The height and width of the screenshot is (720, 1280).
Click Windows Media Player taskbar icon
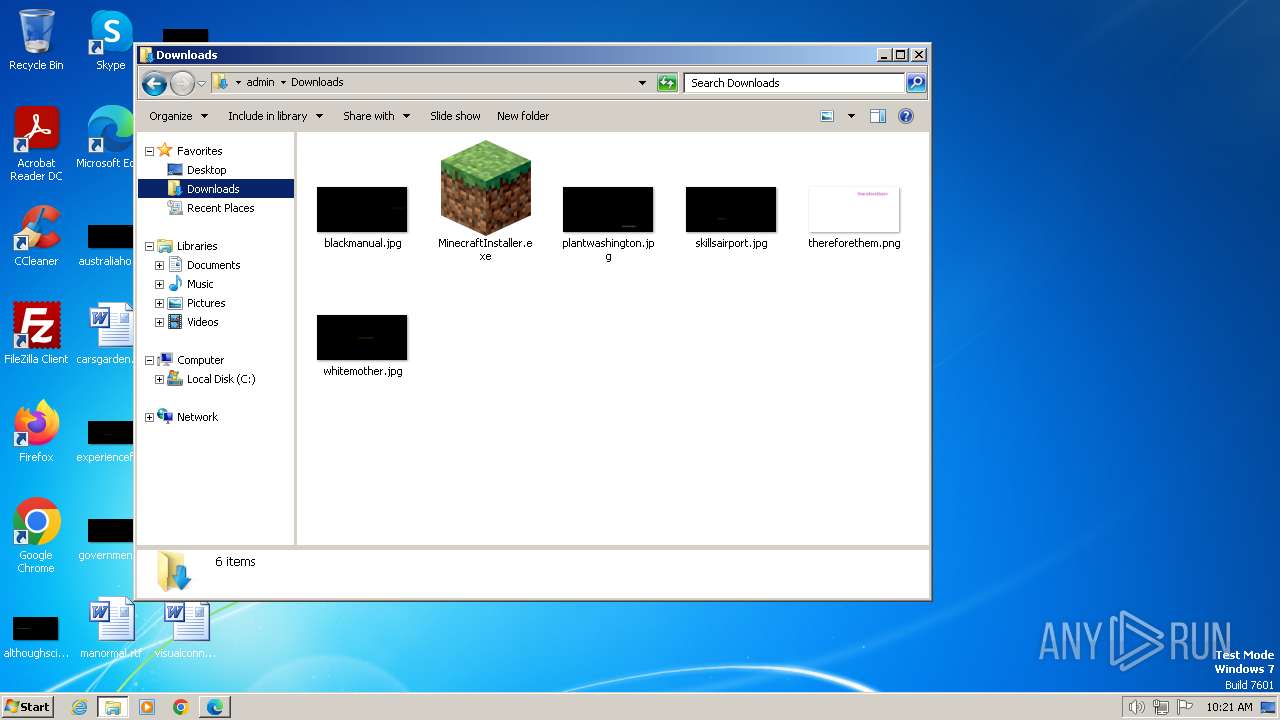point(147,707)
